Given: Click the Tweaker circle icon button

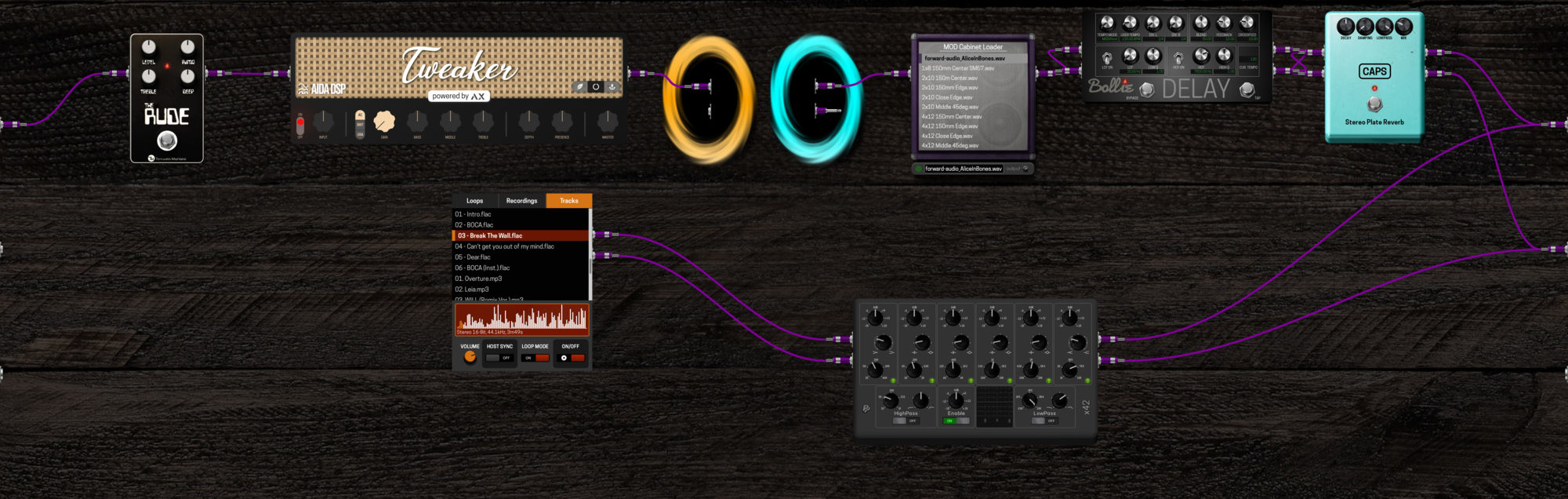Looking at the screenshot, I should pyautogui.click(x=596, y=87).
